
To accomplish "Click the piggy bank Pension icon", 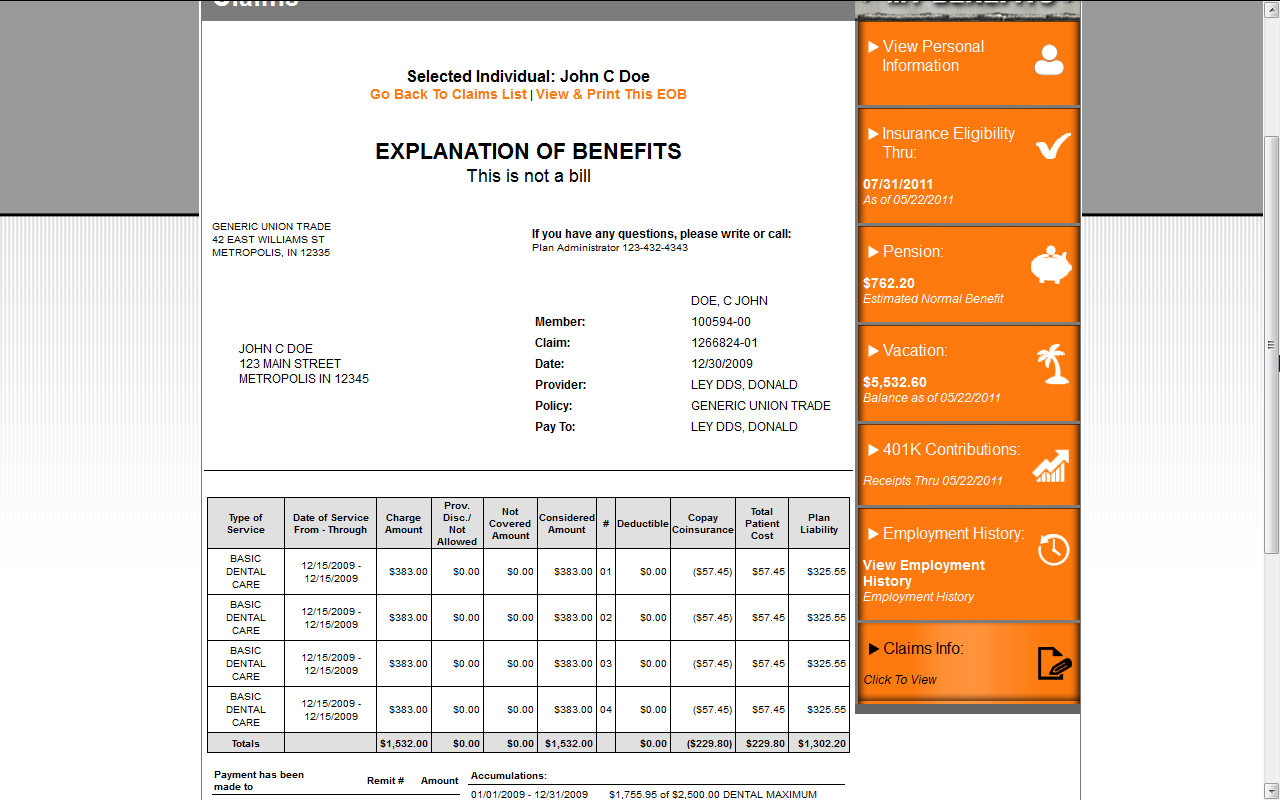I will 1051,265.
